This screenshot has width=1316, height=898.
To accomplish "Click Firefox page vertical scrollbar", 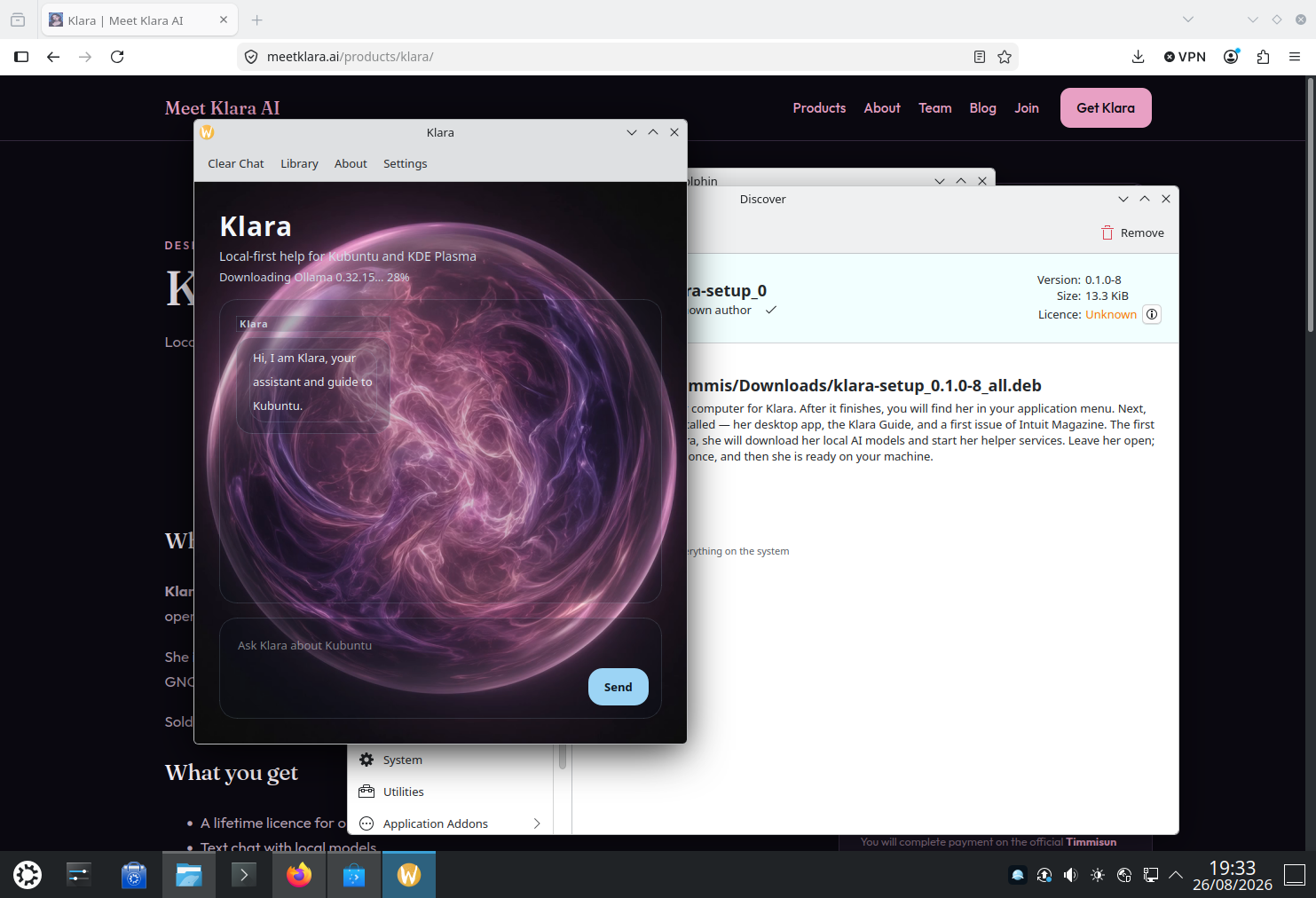I will 1310,206.
